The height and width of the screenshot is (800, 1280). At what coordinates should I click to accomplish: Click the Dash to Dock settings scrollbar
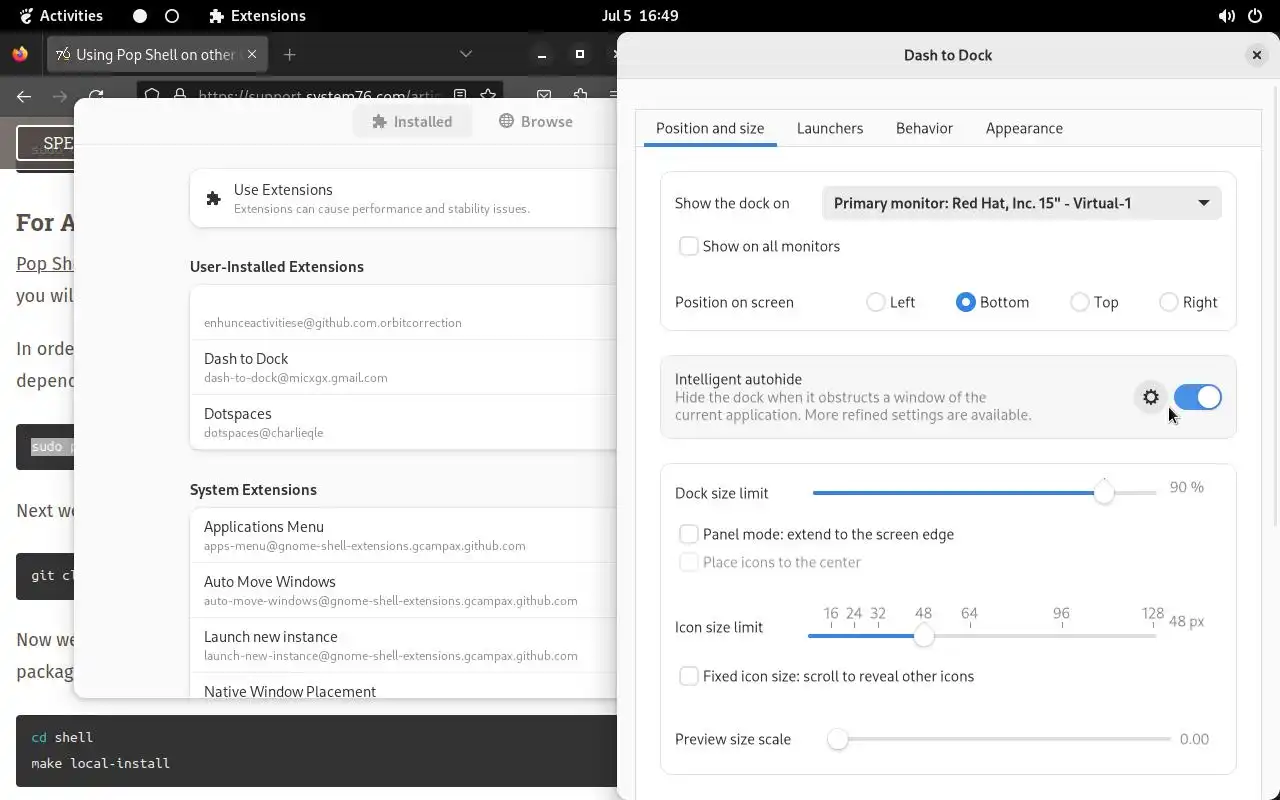coord(1274,304)
